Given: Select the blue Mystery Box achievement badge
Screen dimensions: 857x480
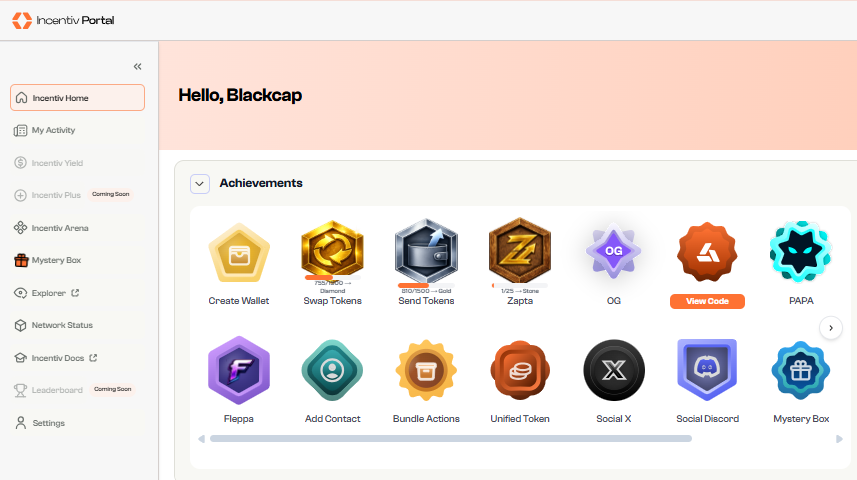Looking at the screenshot, I should [x=801, y=371].
